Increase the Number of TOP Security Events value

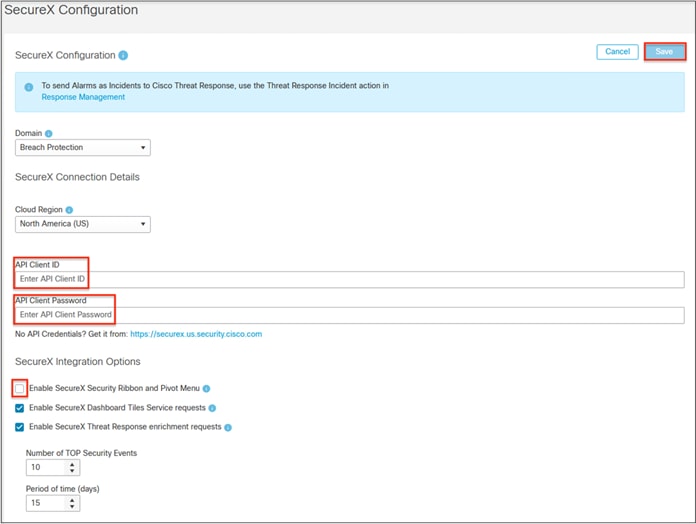pyautogui.click(x=72, y=464)
